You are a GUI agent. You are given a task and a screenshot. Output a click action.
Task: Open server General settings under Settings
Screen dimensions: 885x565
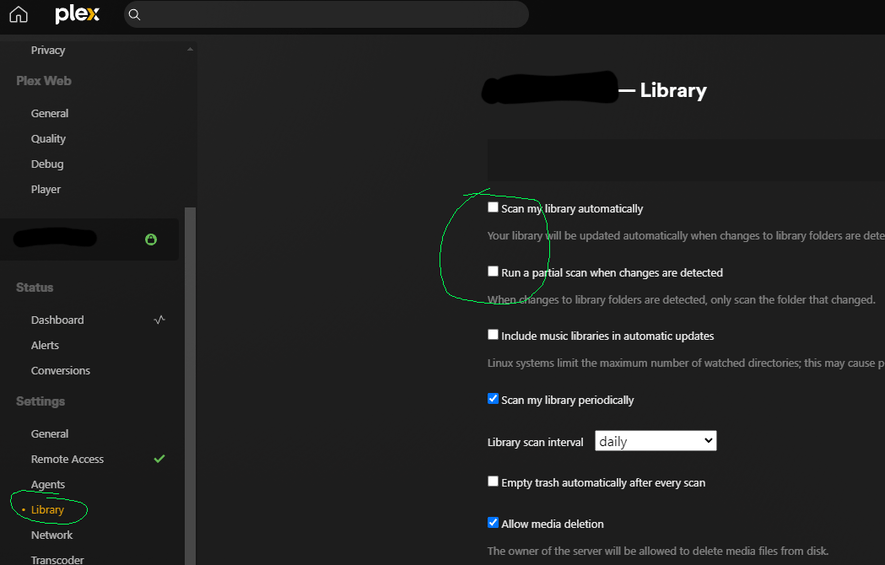[x=50, y=434]
